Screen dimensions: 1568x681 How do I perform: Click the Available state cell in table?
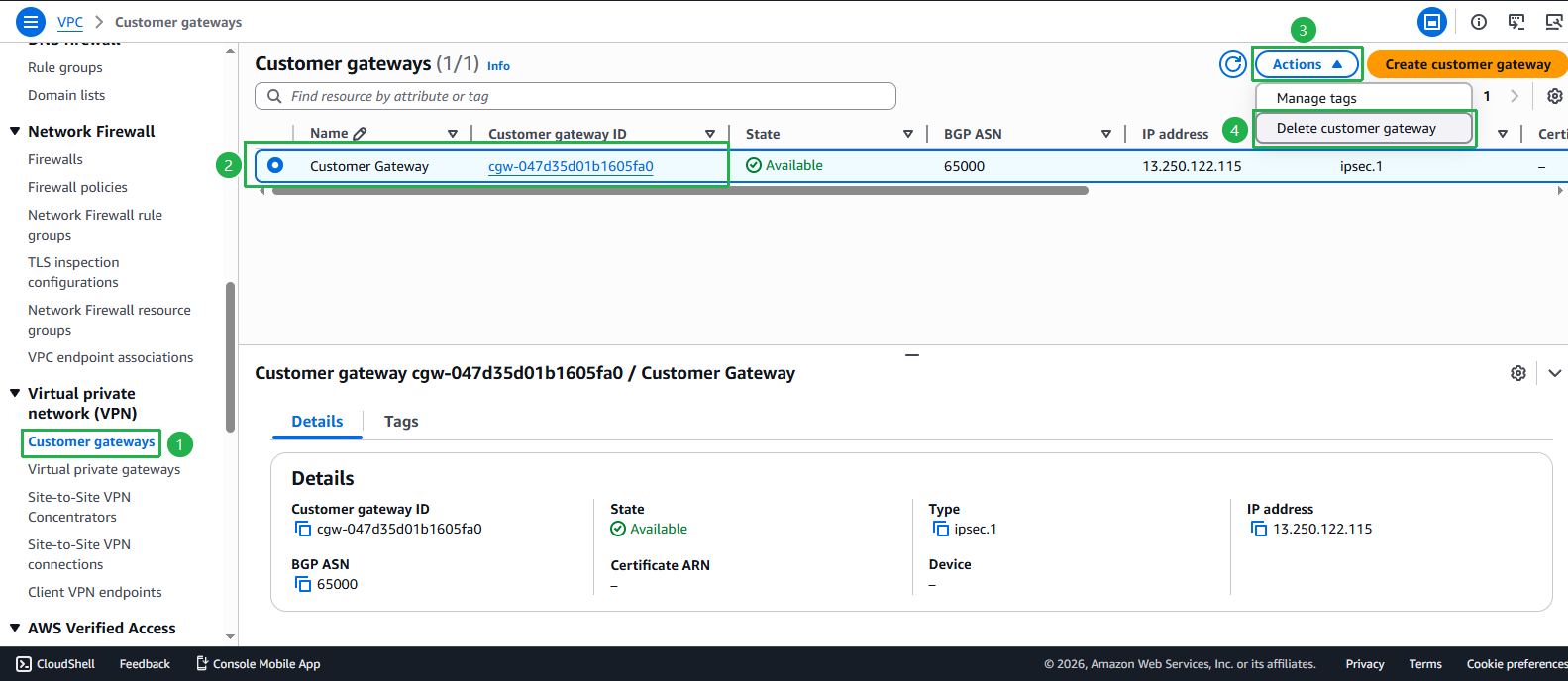784,165
